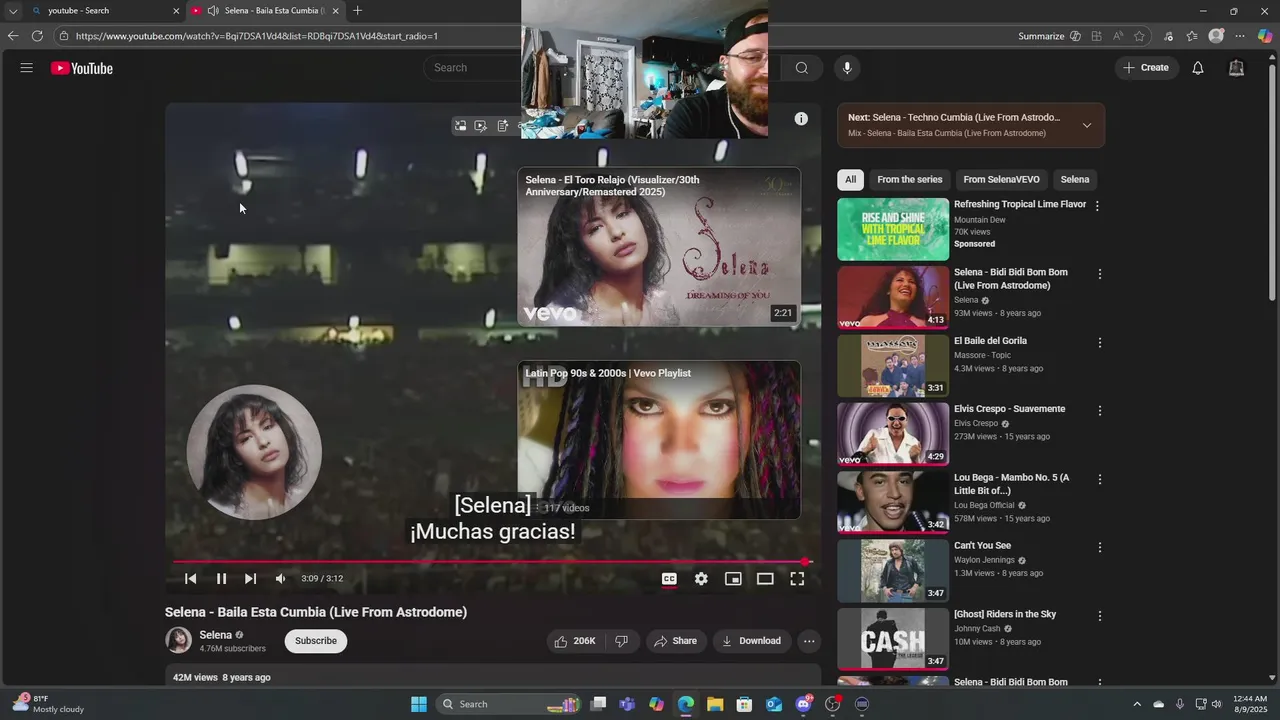The image size is (1280, 720).
Task: Open the Copilot sidebar icon
Action: (1265, 36)
